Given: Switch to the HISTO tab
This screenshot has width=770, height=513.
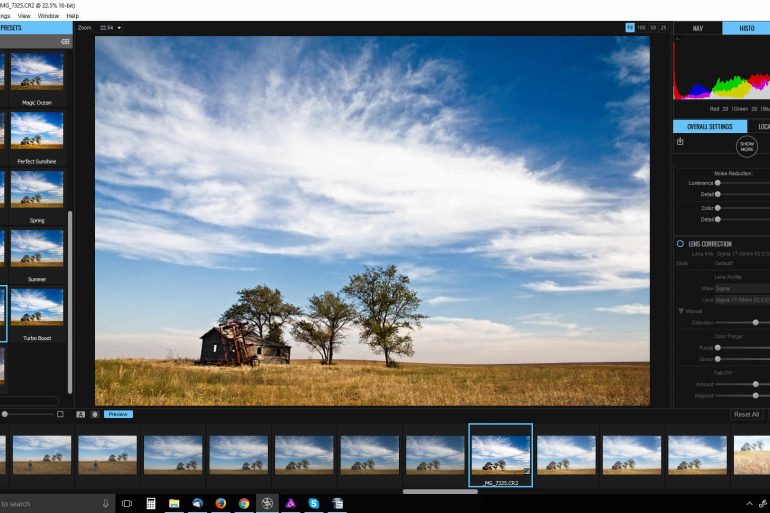Looking at the screenshot, I should click(x=746, y=28).
